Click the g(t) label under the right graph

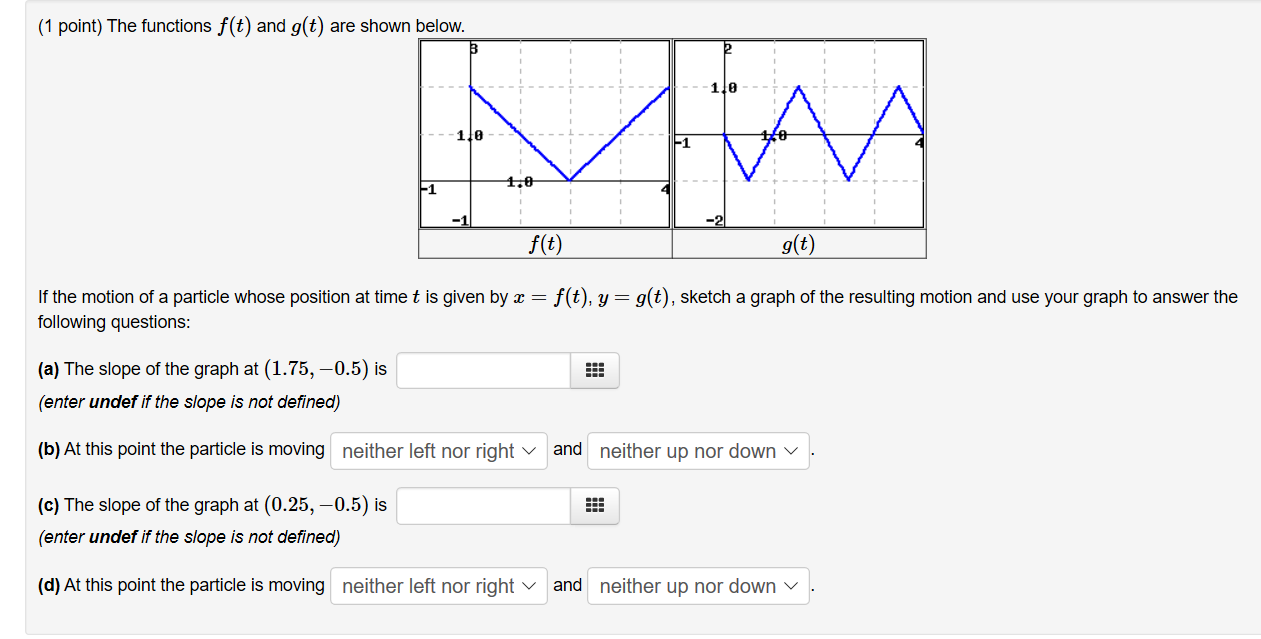[799, 243]
